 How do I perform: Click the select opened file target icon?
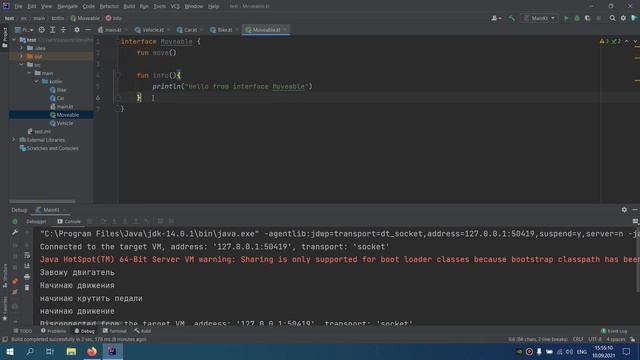[x=42, y=30]
